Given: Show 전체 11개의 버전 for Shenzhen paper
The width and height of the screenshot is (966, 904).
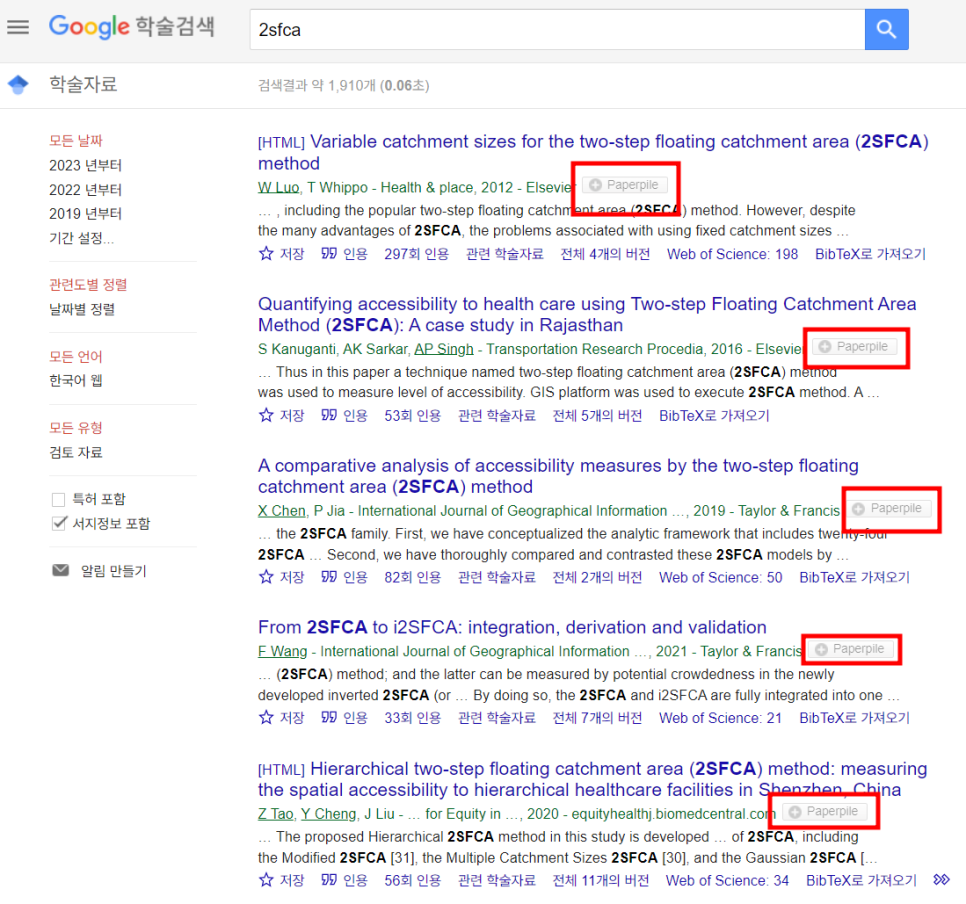Looking at the screenshot, I should (x=600, y=879).
